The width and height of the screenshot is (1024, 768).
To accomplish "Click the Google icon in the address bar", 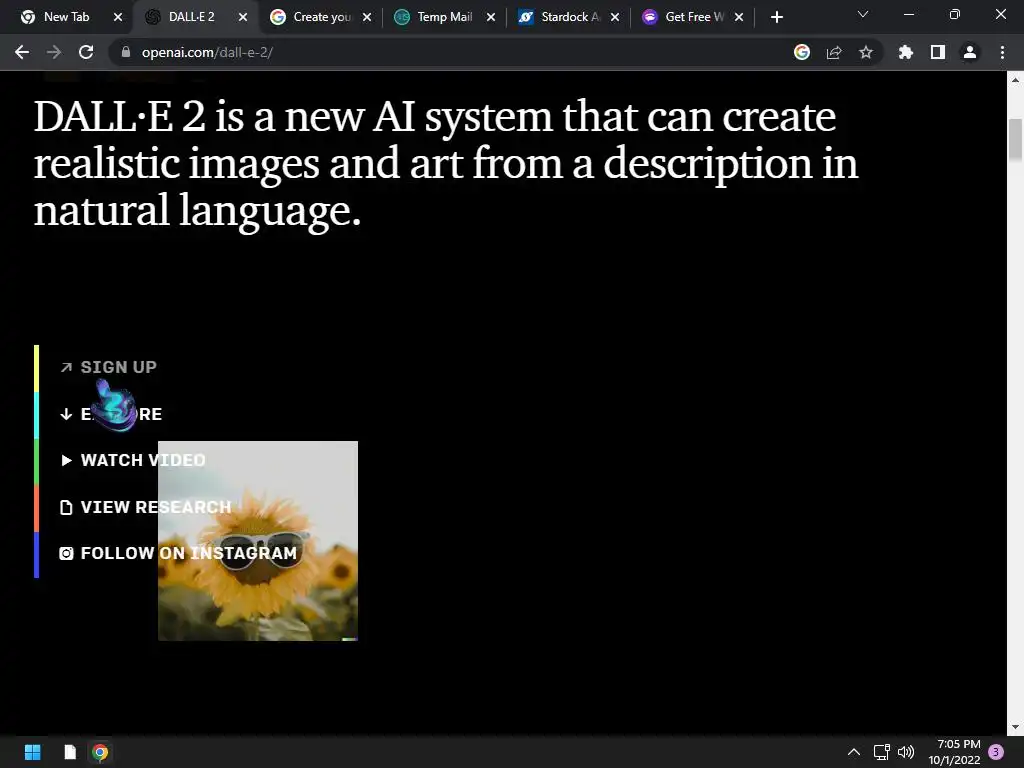I will (x=802, y=52).
